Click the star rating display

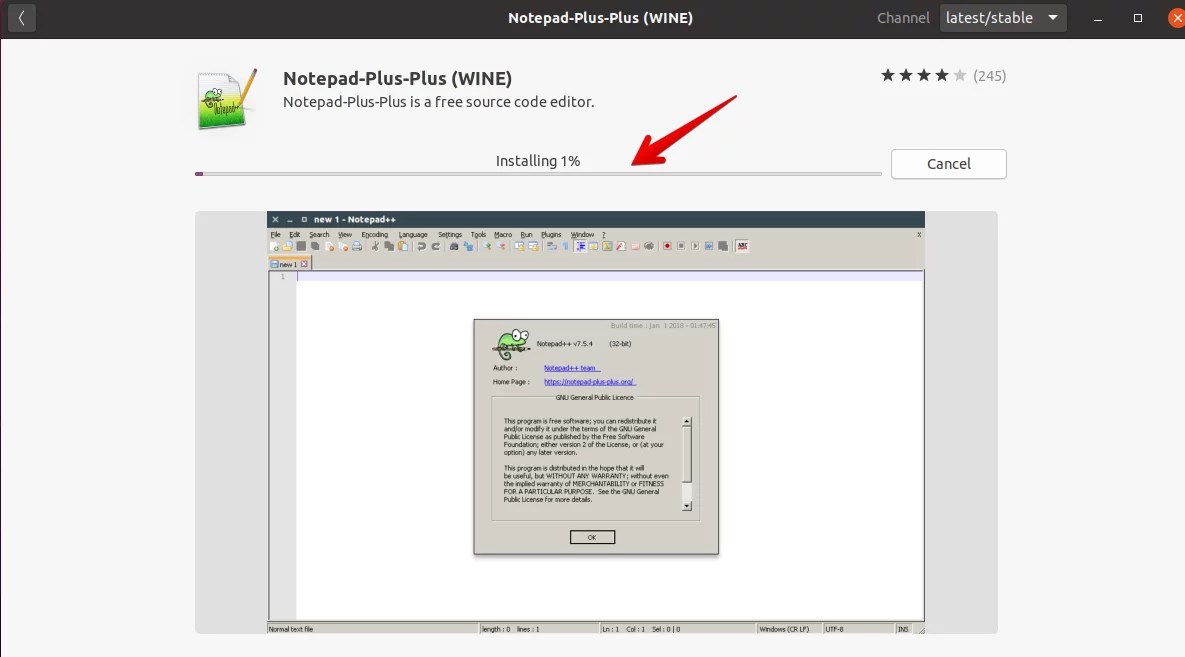(x=923, y=76)
